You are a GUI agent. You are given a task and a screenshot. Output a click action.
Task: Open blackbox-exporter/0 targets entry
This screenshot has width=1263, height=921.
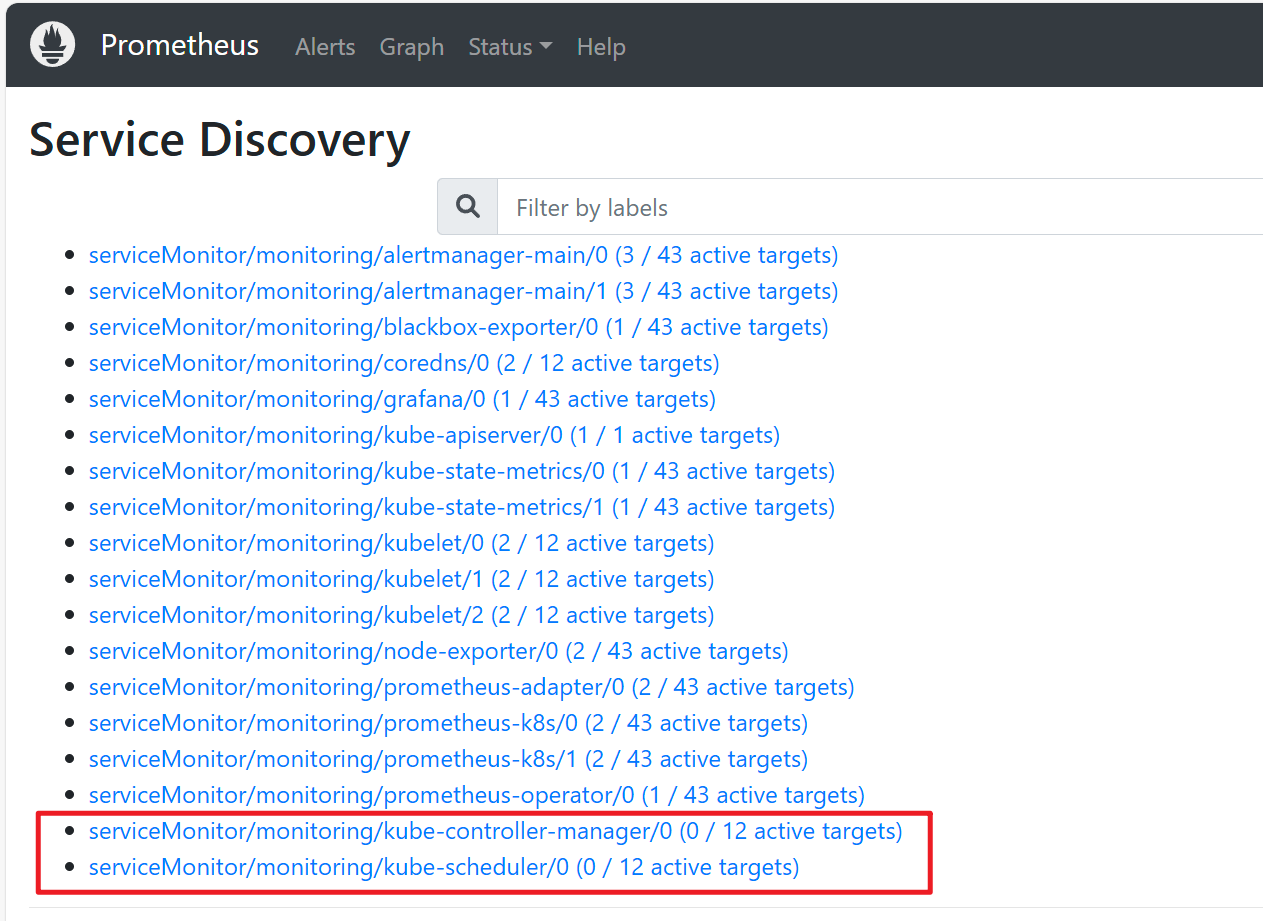pos(458,327)
